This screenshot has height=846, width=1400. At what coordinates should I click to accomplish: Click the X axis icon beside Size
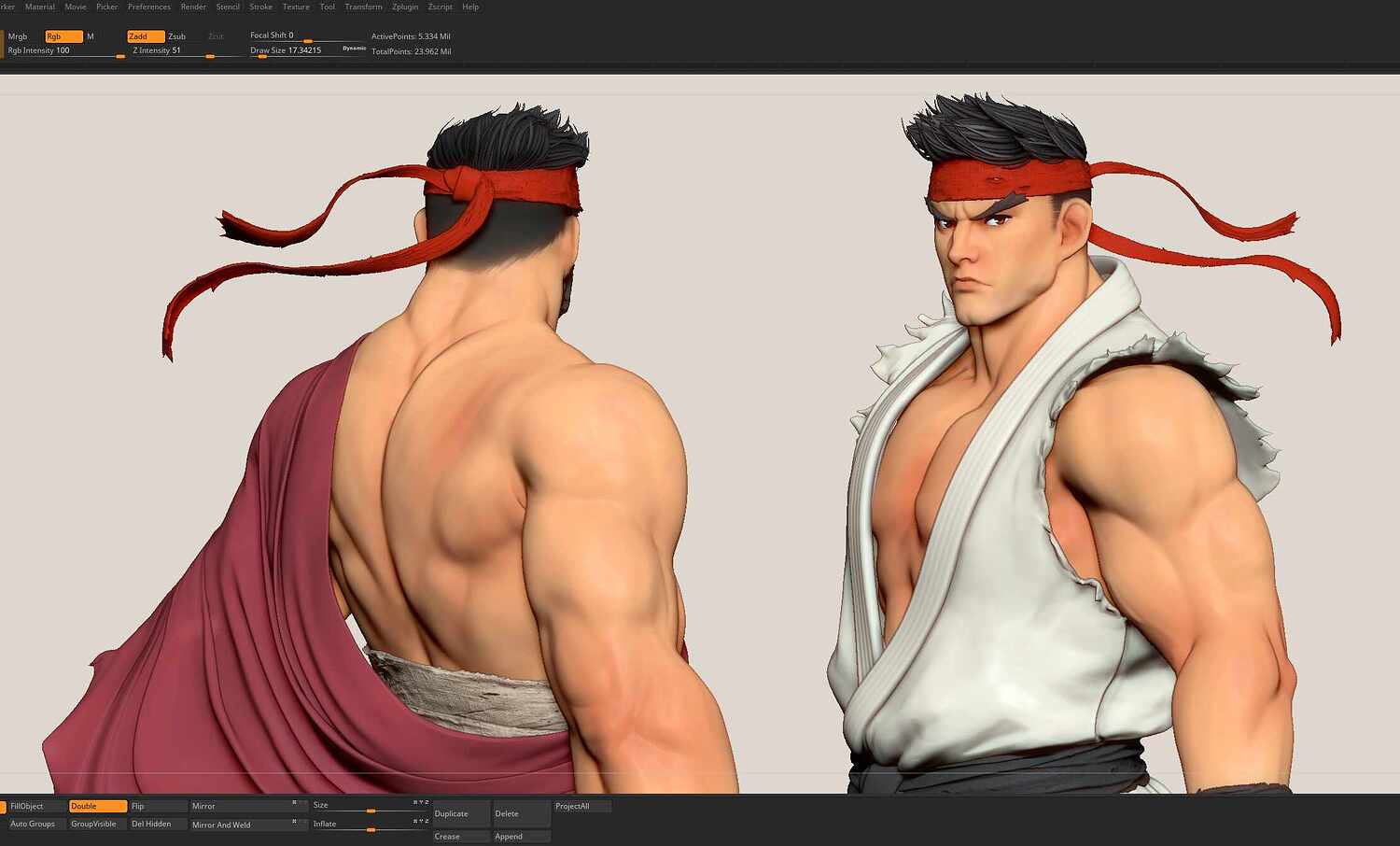[x=413, y=805]
